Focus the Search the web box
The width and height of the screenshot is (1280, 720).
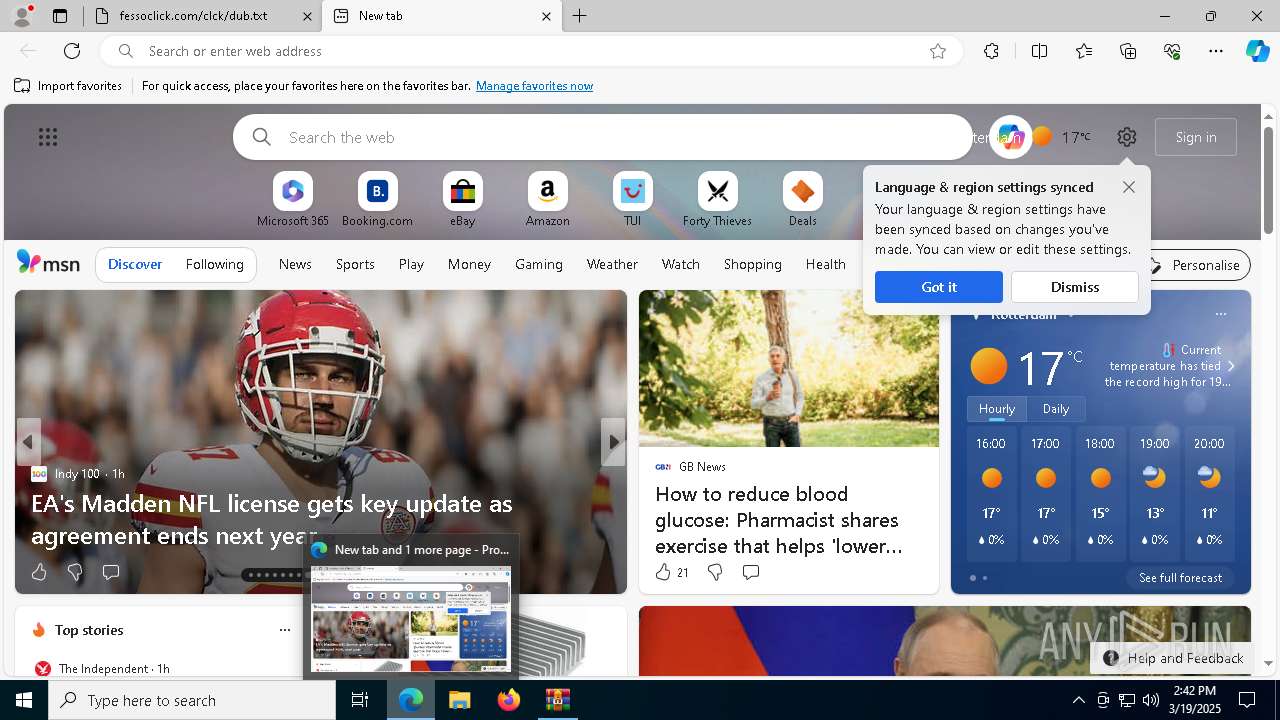(x=603, y=137)
